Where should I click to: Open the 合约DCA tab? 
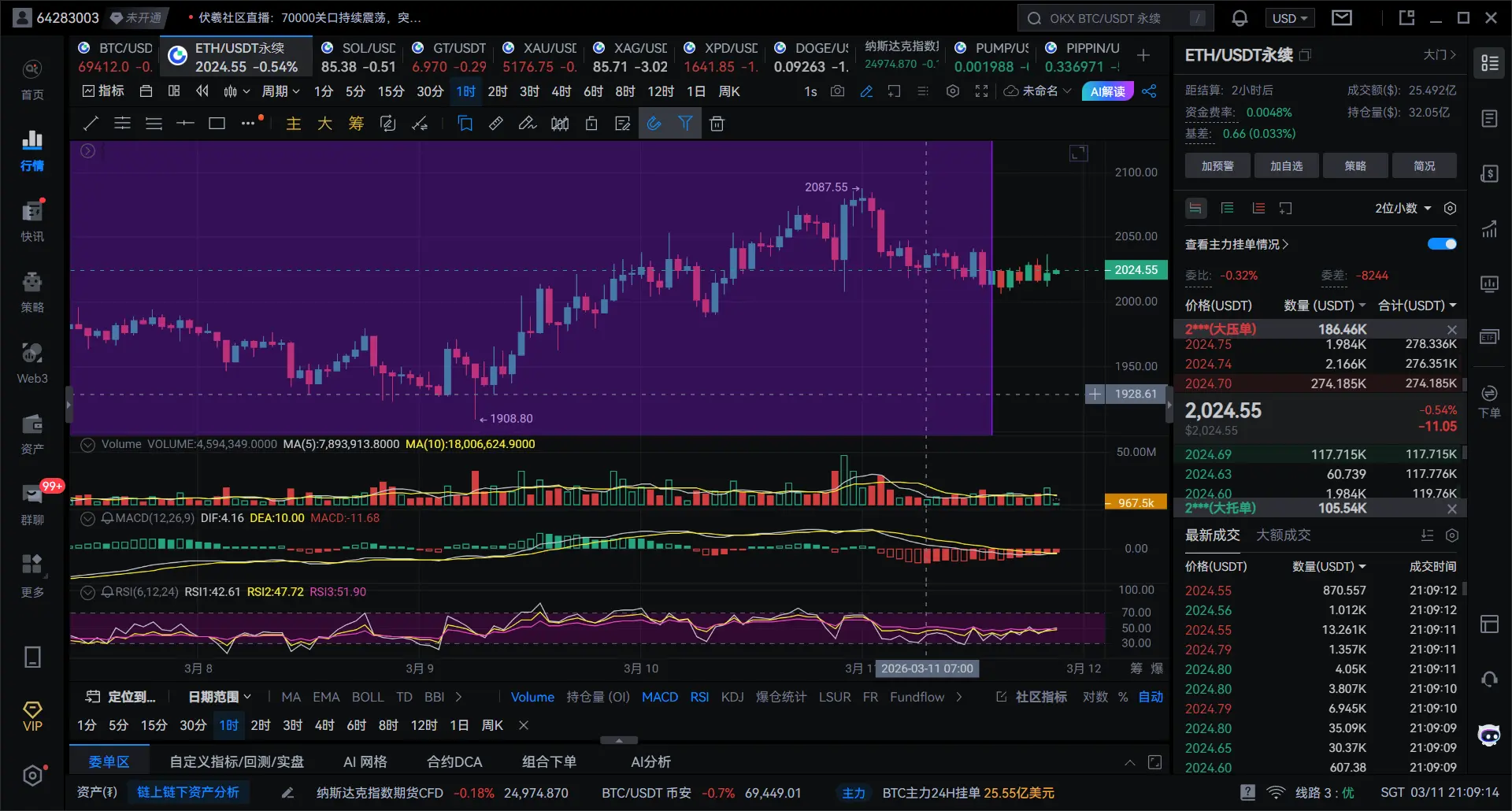tap(454, 762)
